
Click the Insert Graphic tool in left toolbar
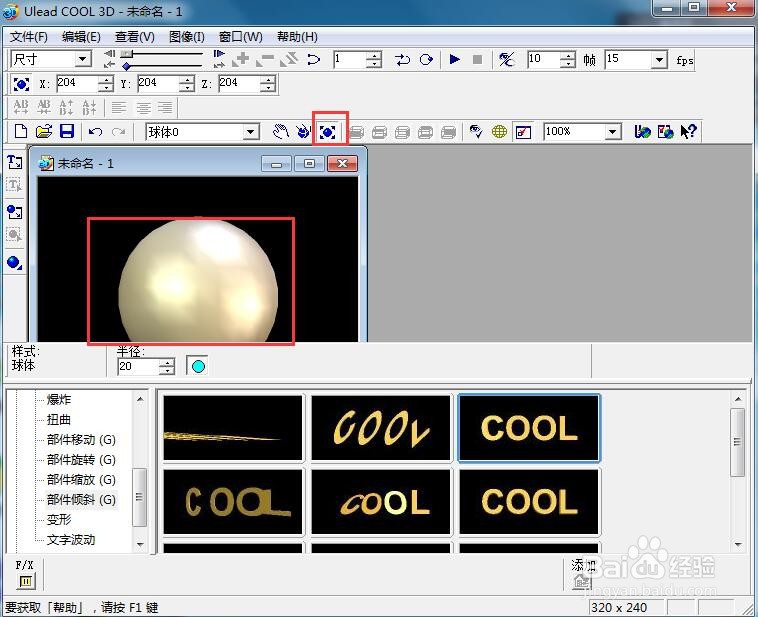point(15,212)
